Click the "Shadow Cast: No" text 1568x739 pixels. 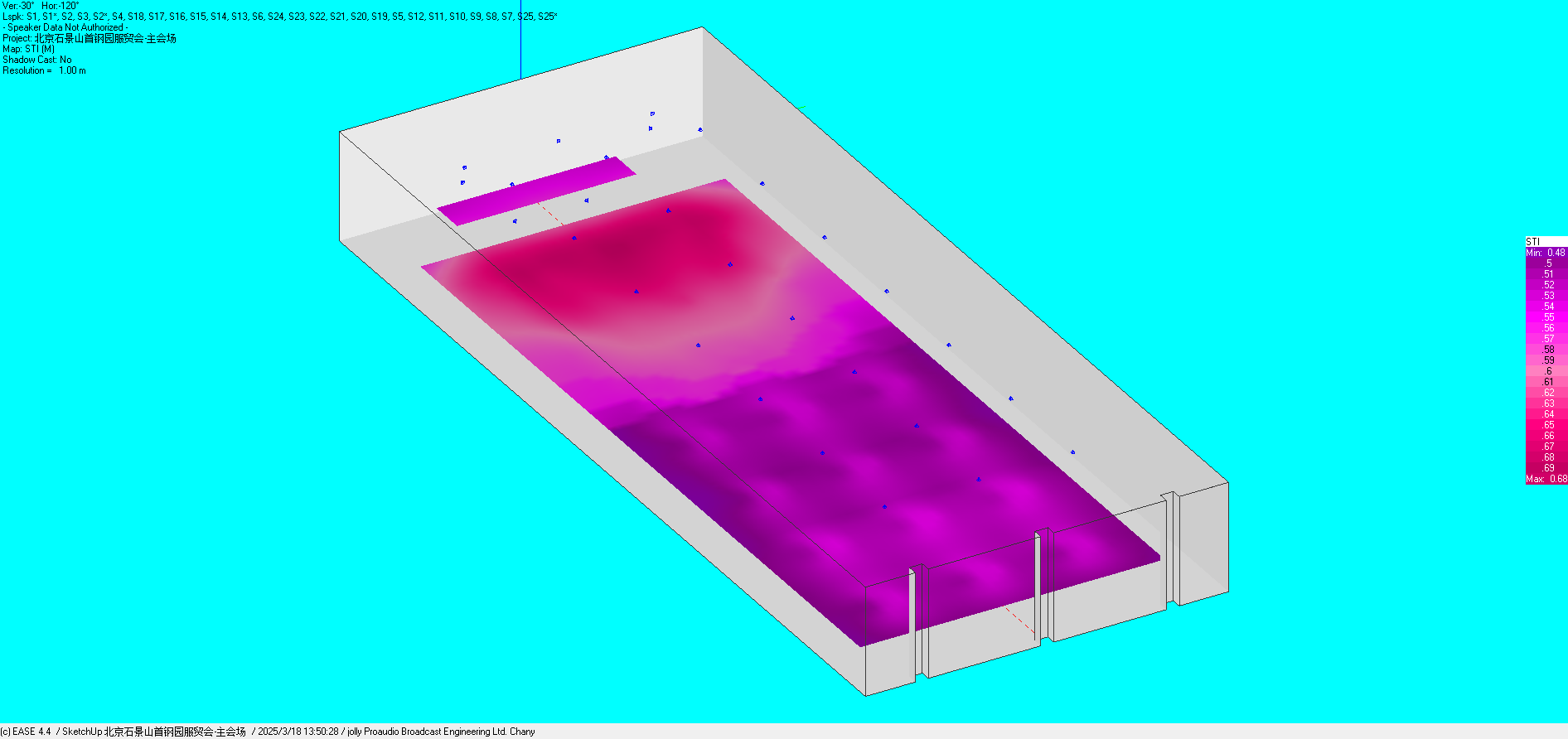click(x=37, y=60)
